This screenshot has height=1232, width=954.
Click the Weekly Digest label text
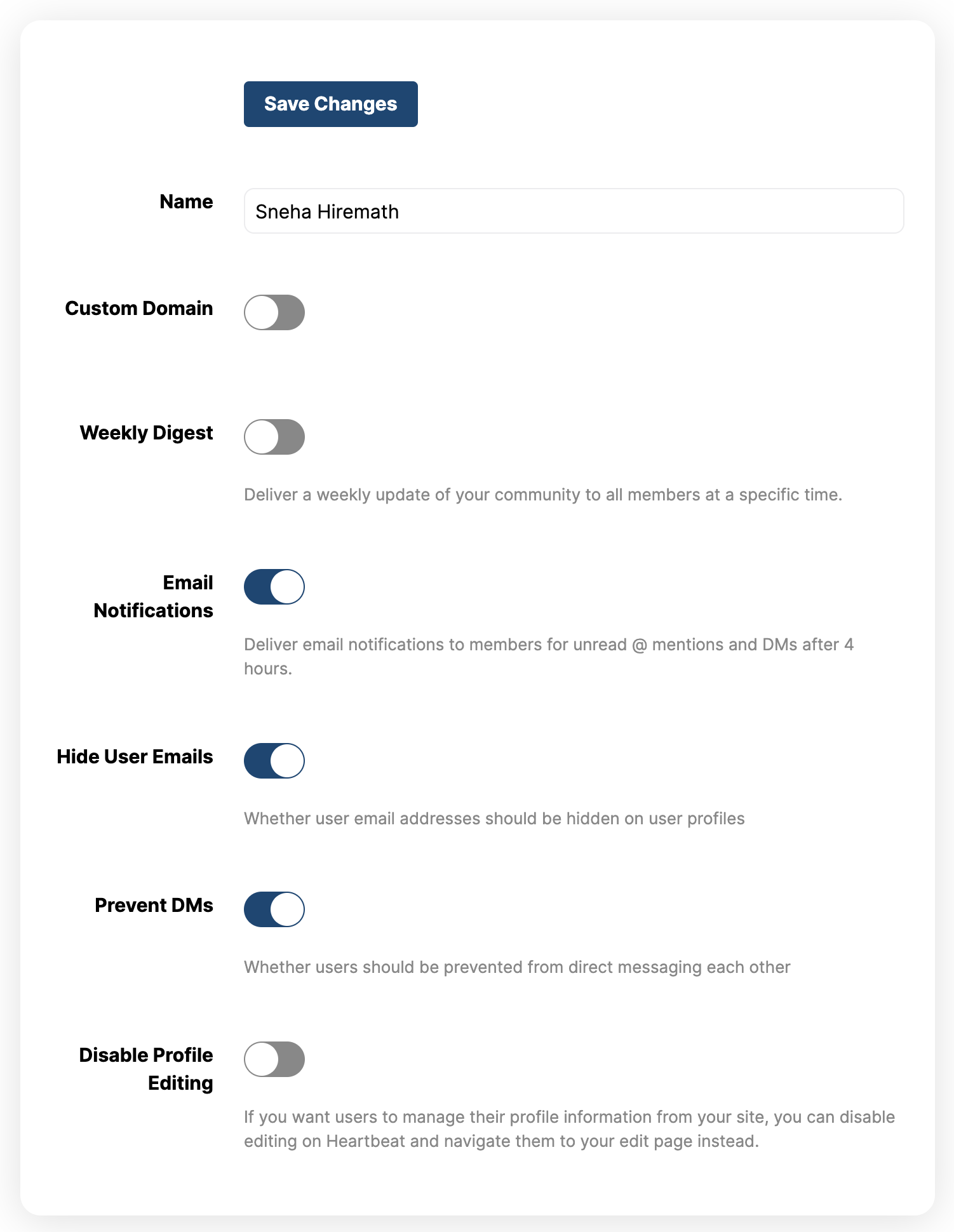[x=146, y=432]
